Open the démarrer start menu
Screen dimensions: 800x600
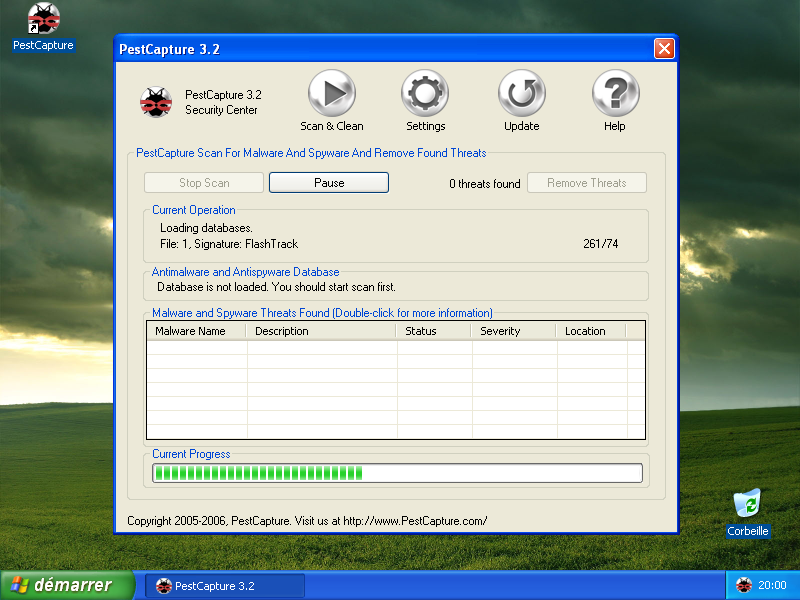click(x=66, y=585)
